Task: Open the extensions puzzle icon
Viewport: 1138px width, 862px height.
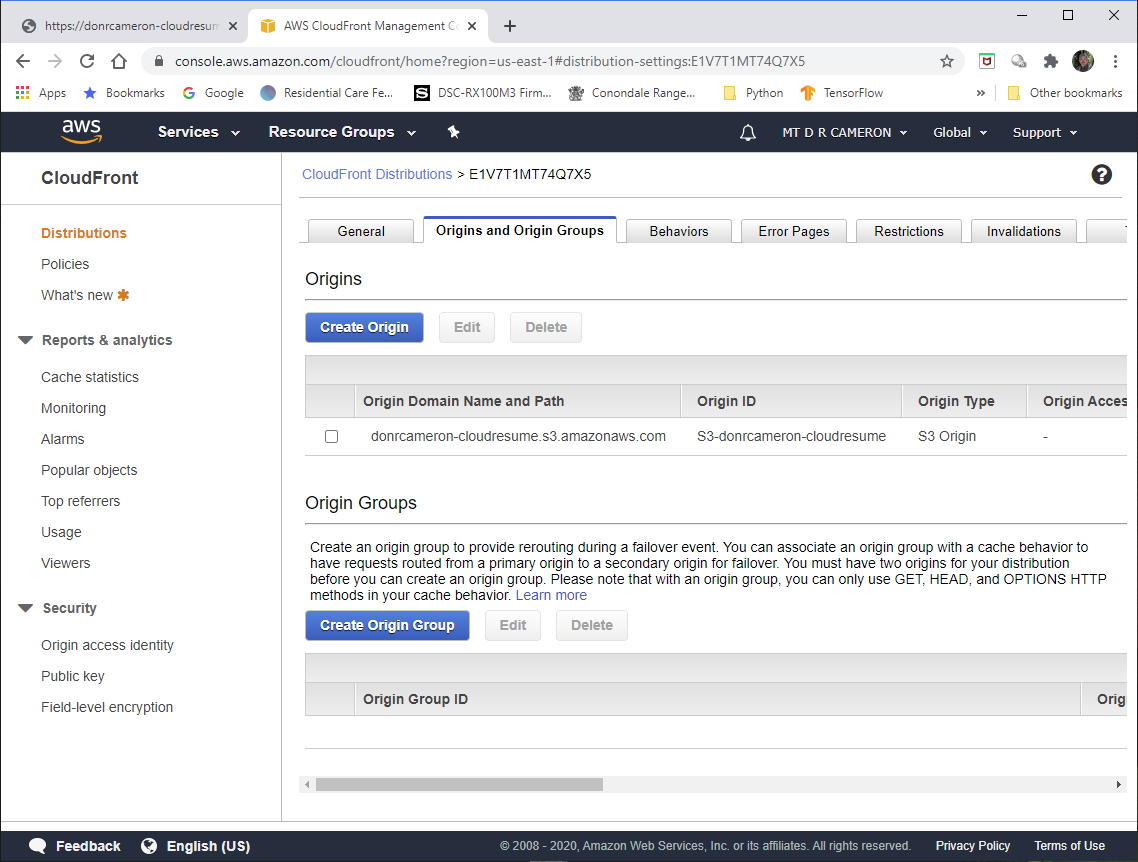Action: coord(1050,62)
